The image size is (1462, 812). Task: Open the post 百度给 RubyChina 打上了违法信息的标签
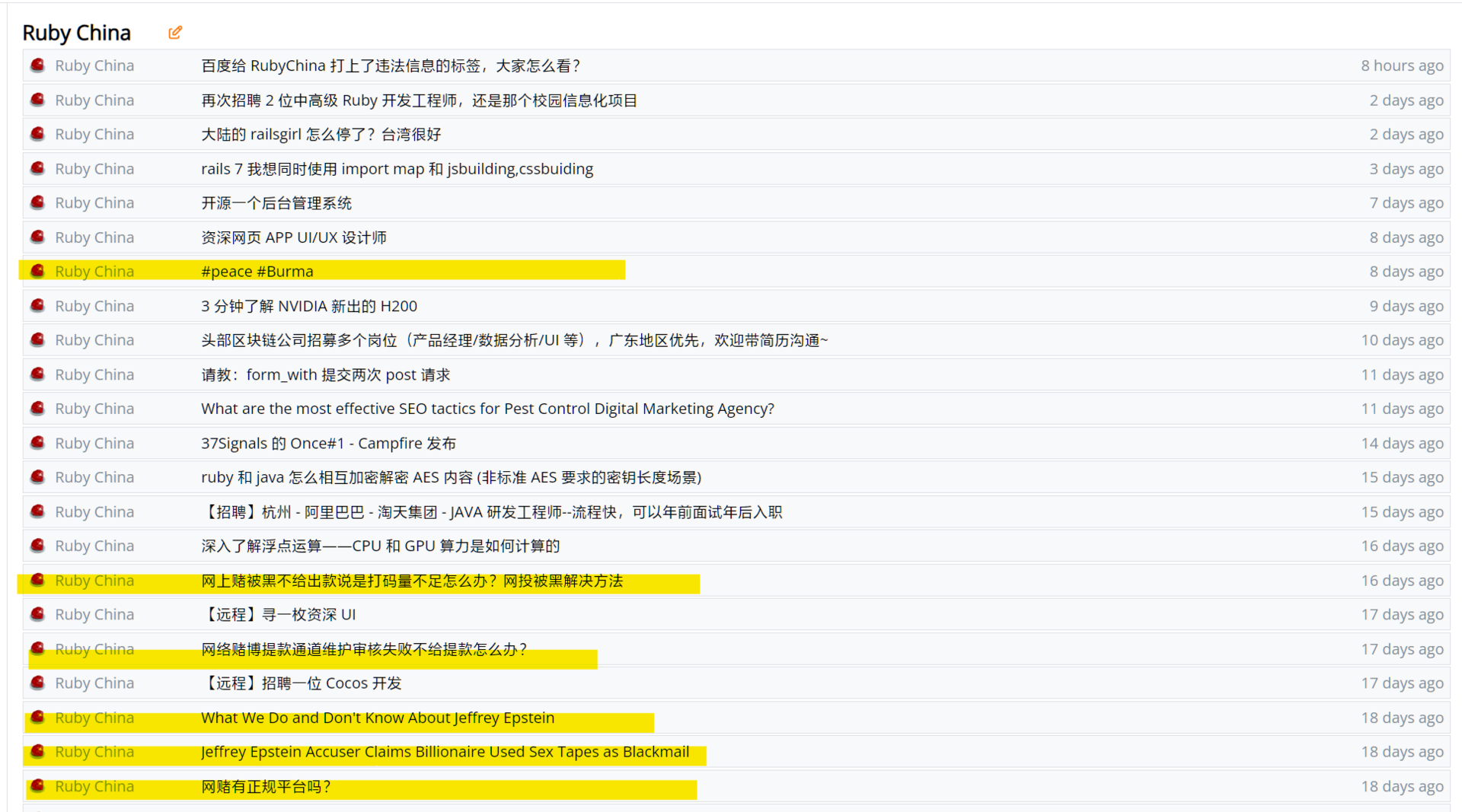pos(391,65)
